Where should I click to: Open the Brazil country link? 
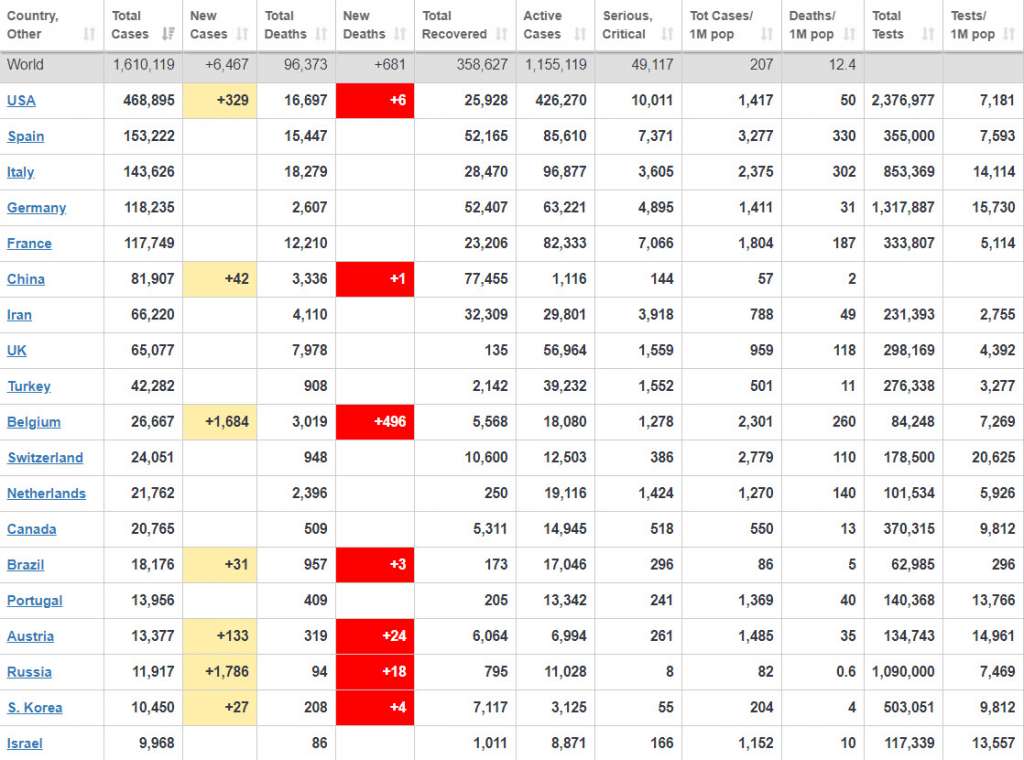coord(25,565)
